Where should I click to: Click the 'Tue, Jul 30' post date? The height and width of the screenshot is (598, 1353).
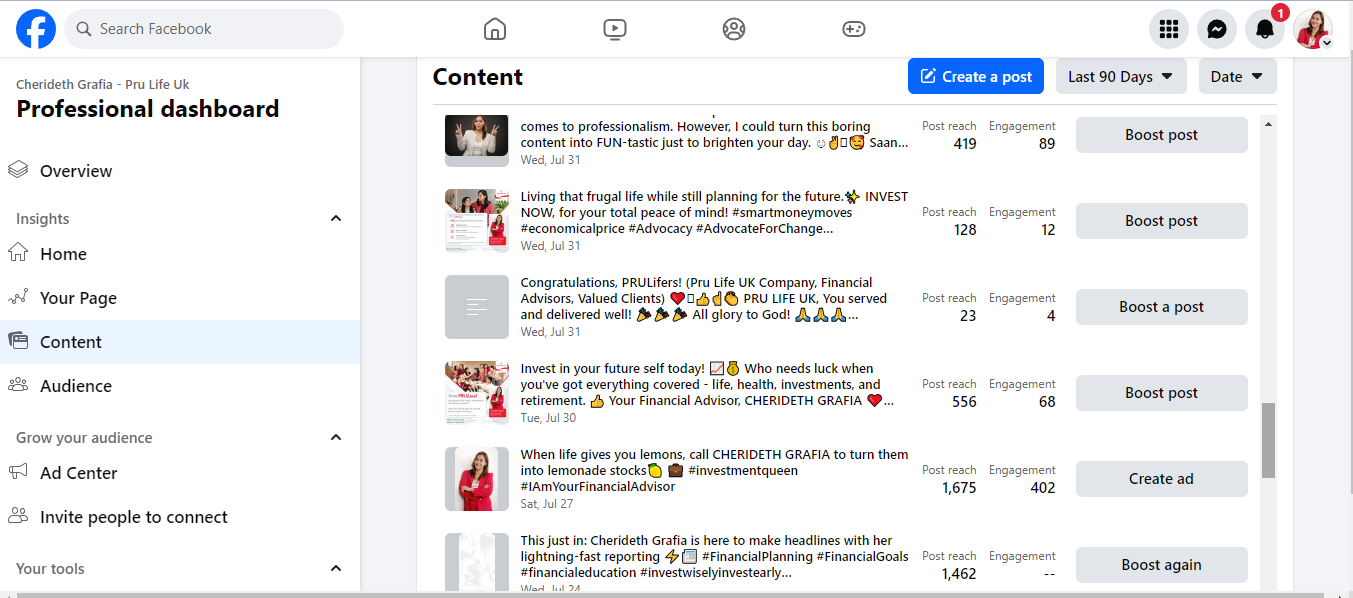tap(548, 418)
